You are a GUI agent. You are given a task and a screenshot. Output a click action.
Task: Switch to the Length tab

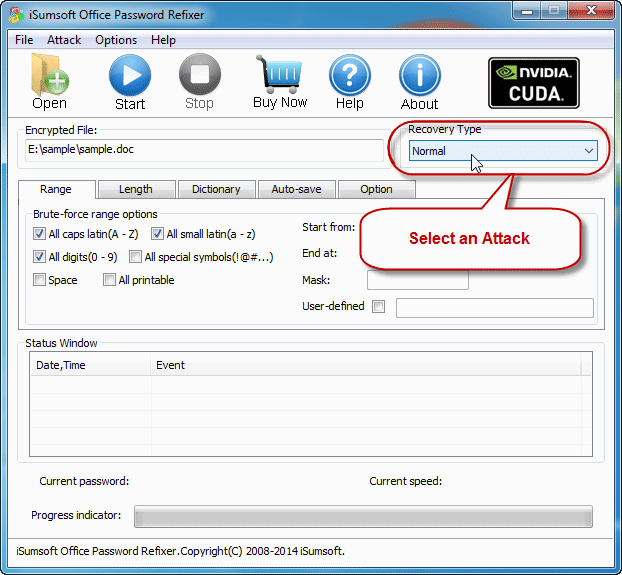[x=136, y=189]
